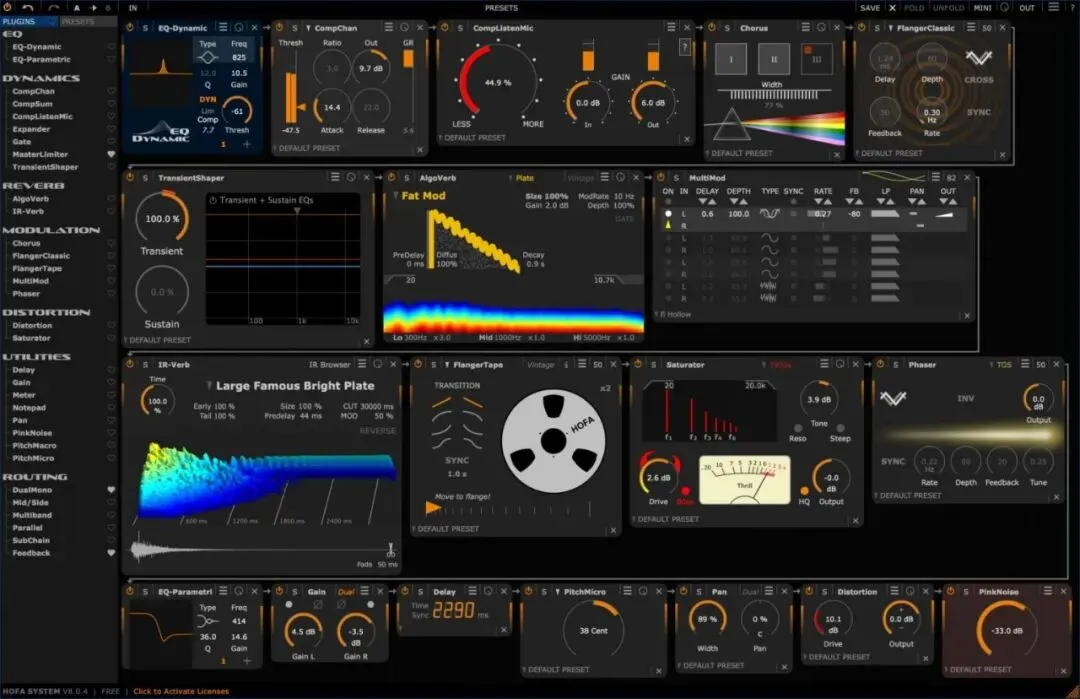The image size is (1080, 699).
Task: Click the Delay time 2290 ms display
Action: pyautogui.click(x=453, y=610)
